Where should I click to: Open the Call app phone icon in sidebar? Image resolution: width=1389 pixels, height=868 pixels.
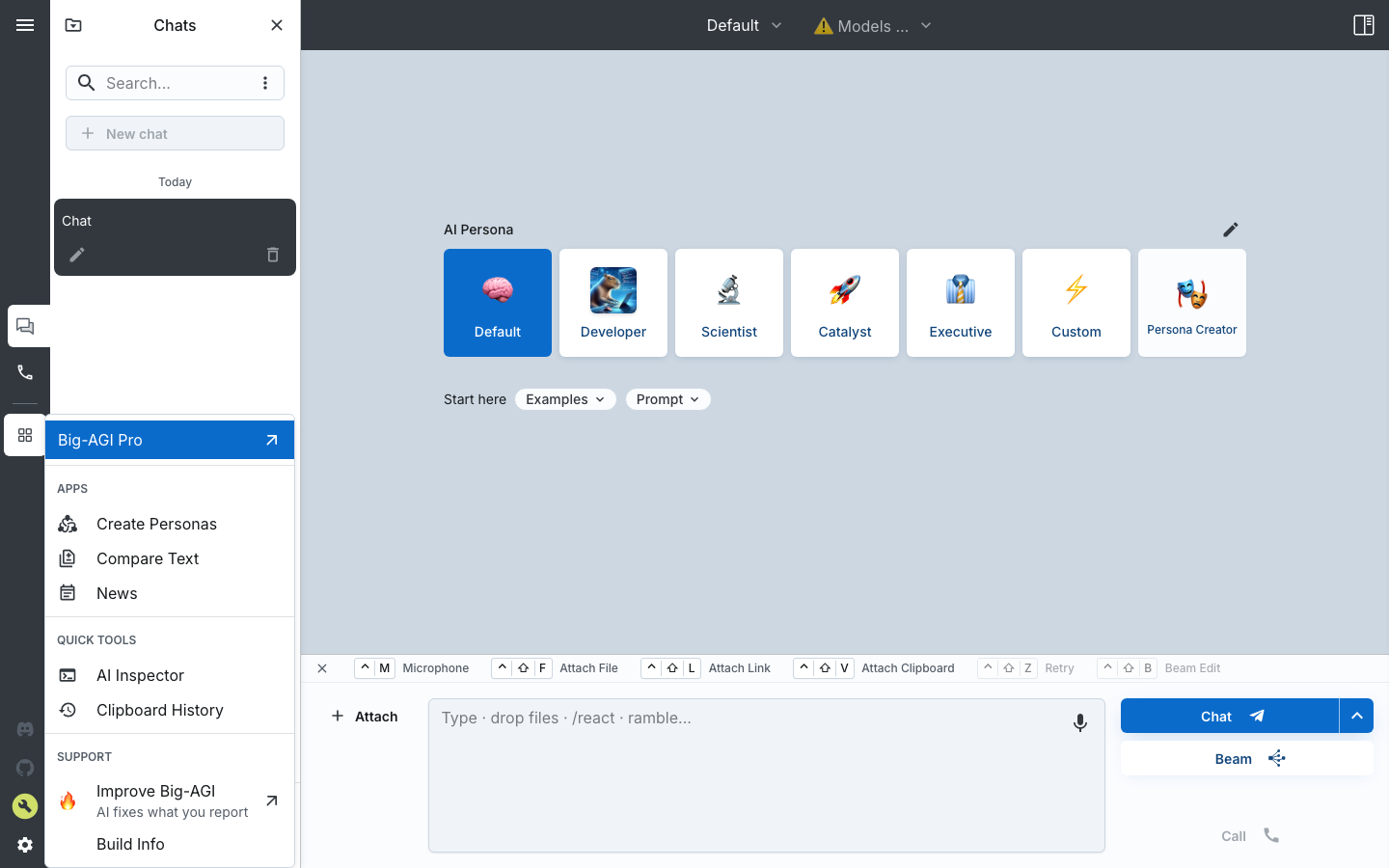pyautogui.click(x=25, y=372)
